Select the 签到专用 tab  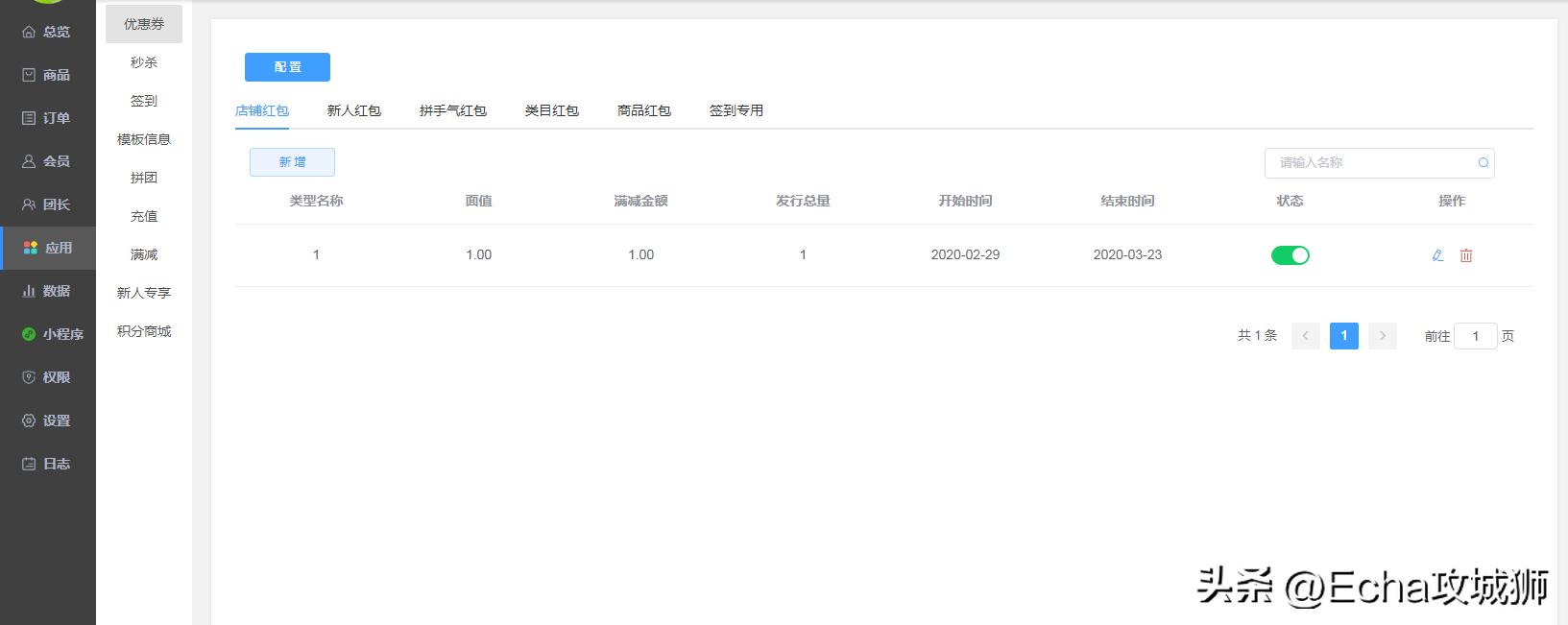pos(736,110)
